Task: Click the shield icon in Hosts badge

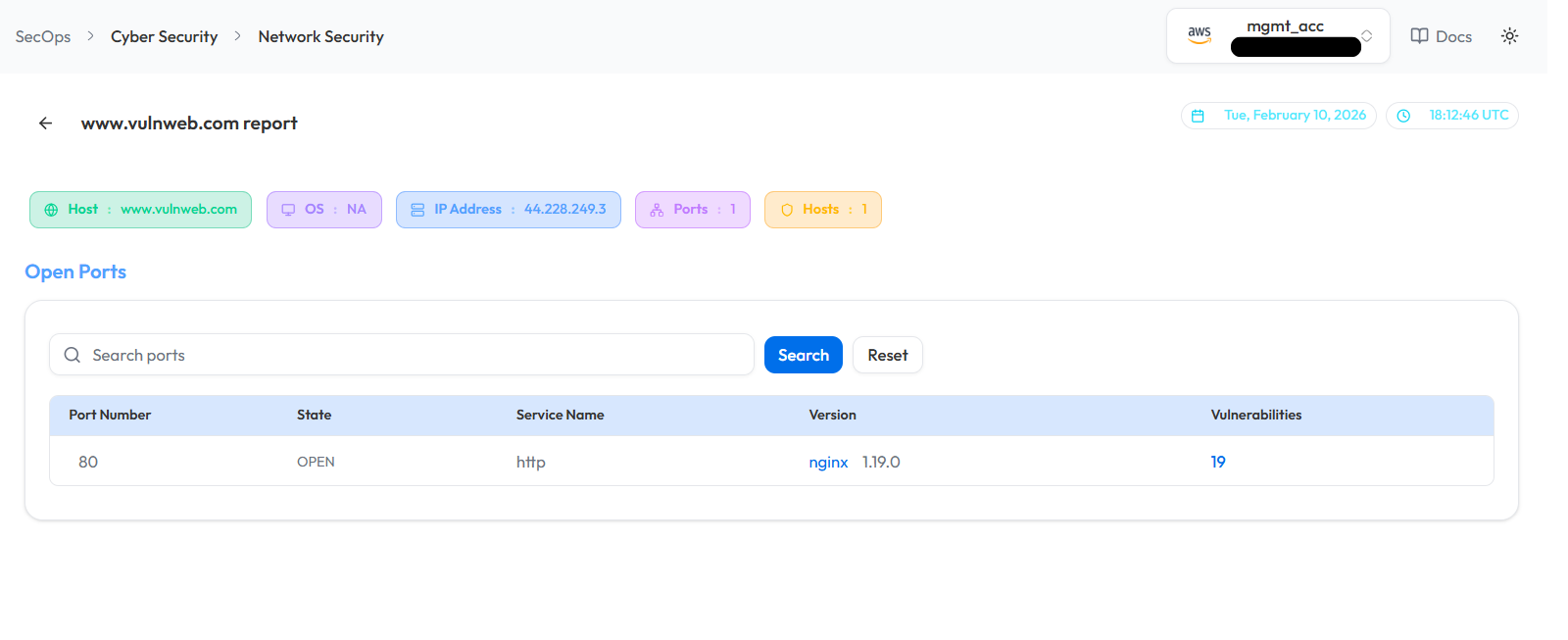Action: coord(786,210)
